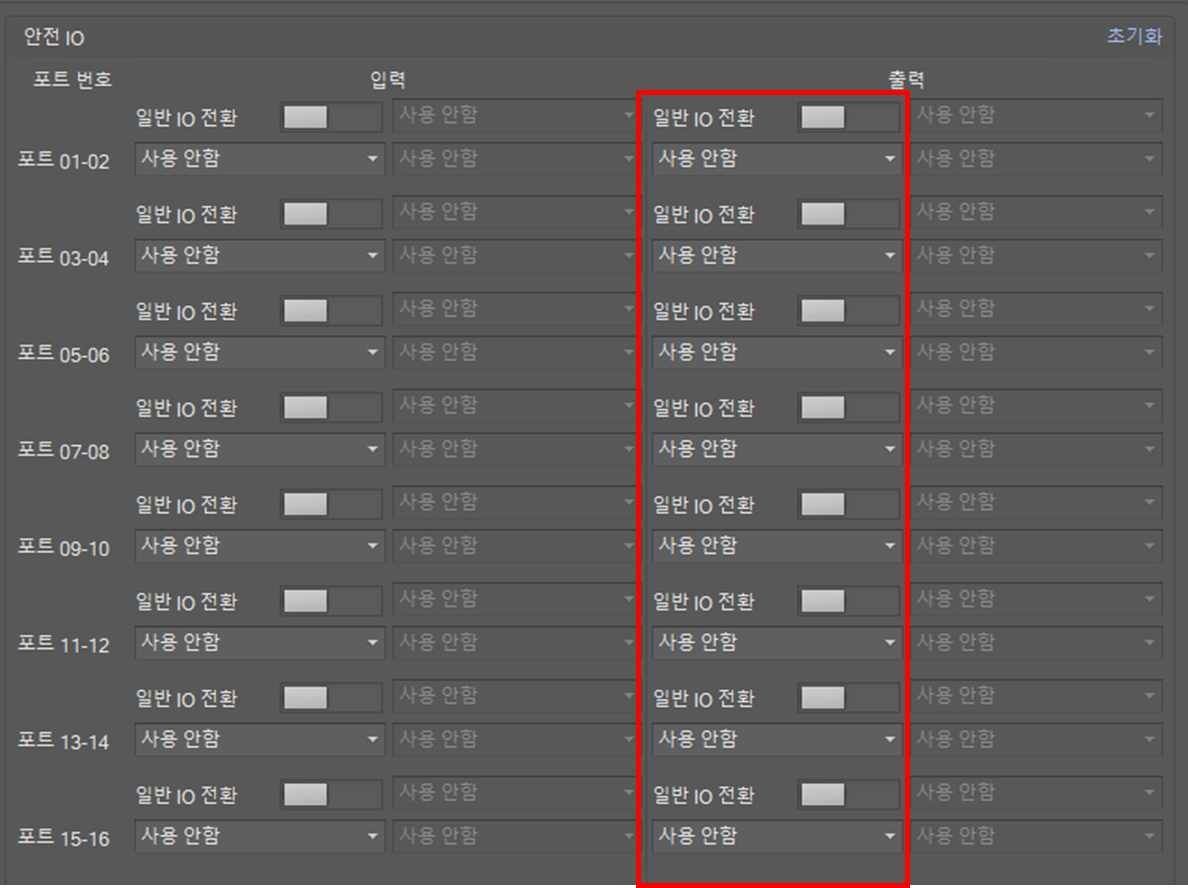Open output dropdown for 포트 05-06
The width and height of the screenshot is (1188, 888).
coord(777,352)
